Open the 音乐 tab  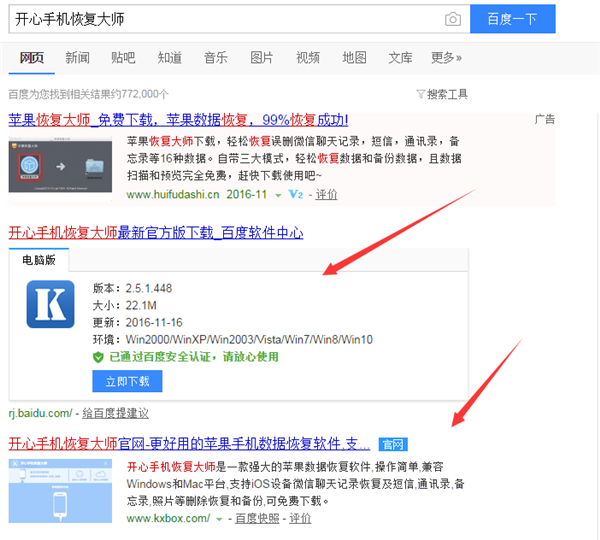pyautogui.click(x=216, y=58)
